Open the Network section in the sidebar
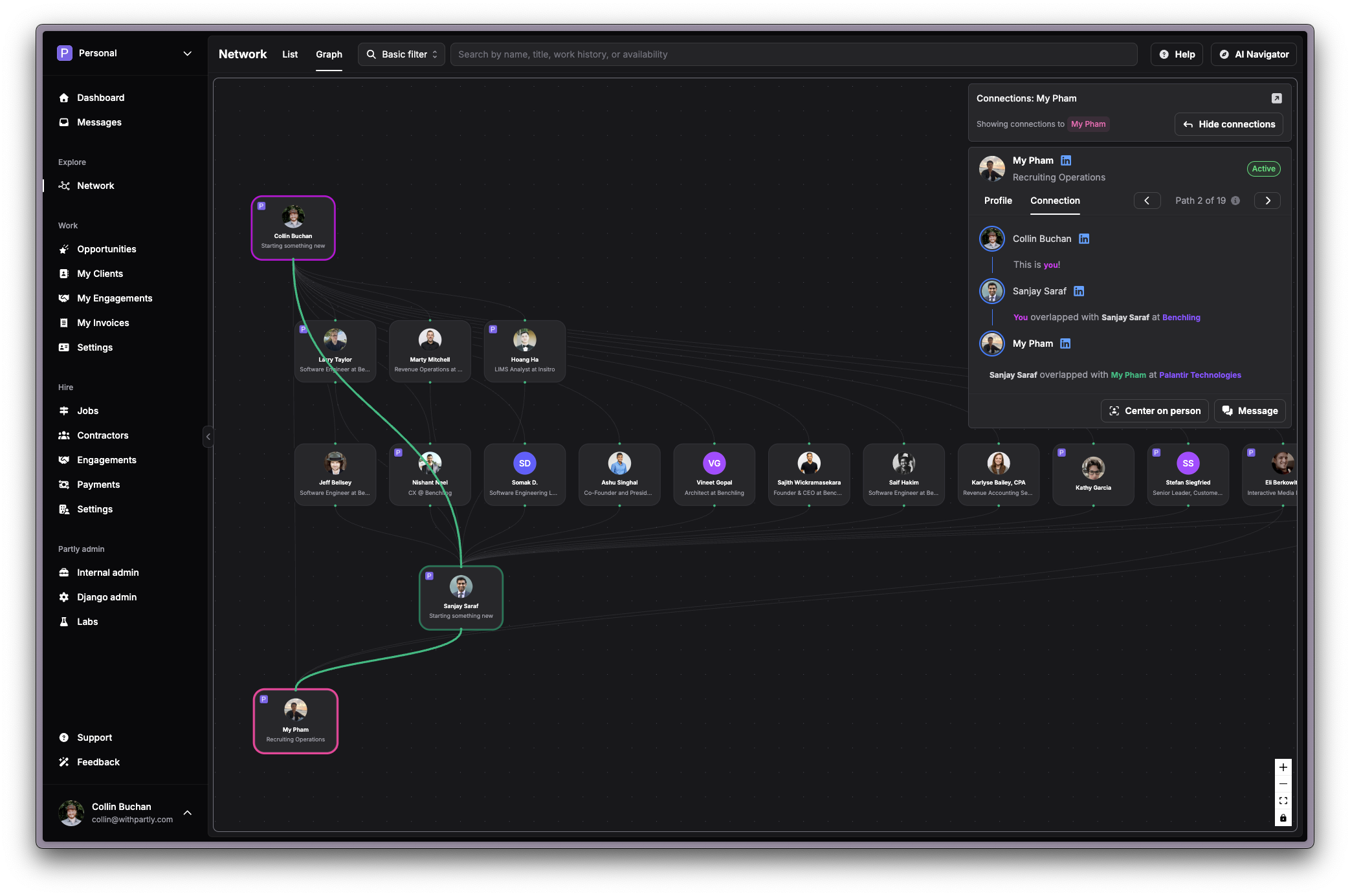This screenshot has height=896, width=1350. pyautogui.click(x=95, y=186)
